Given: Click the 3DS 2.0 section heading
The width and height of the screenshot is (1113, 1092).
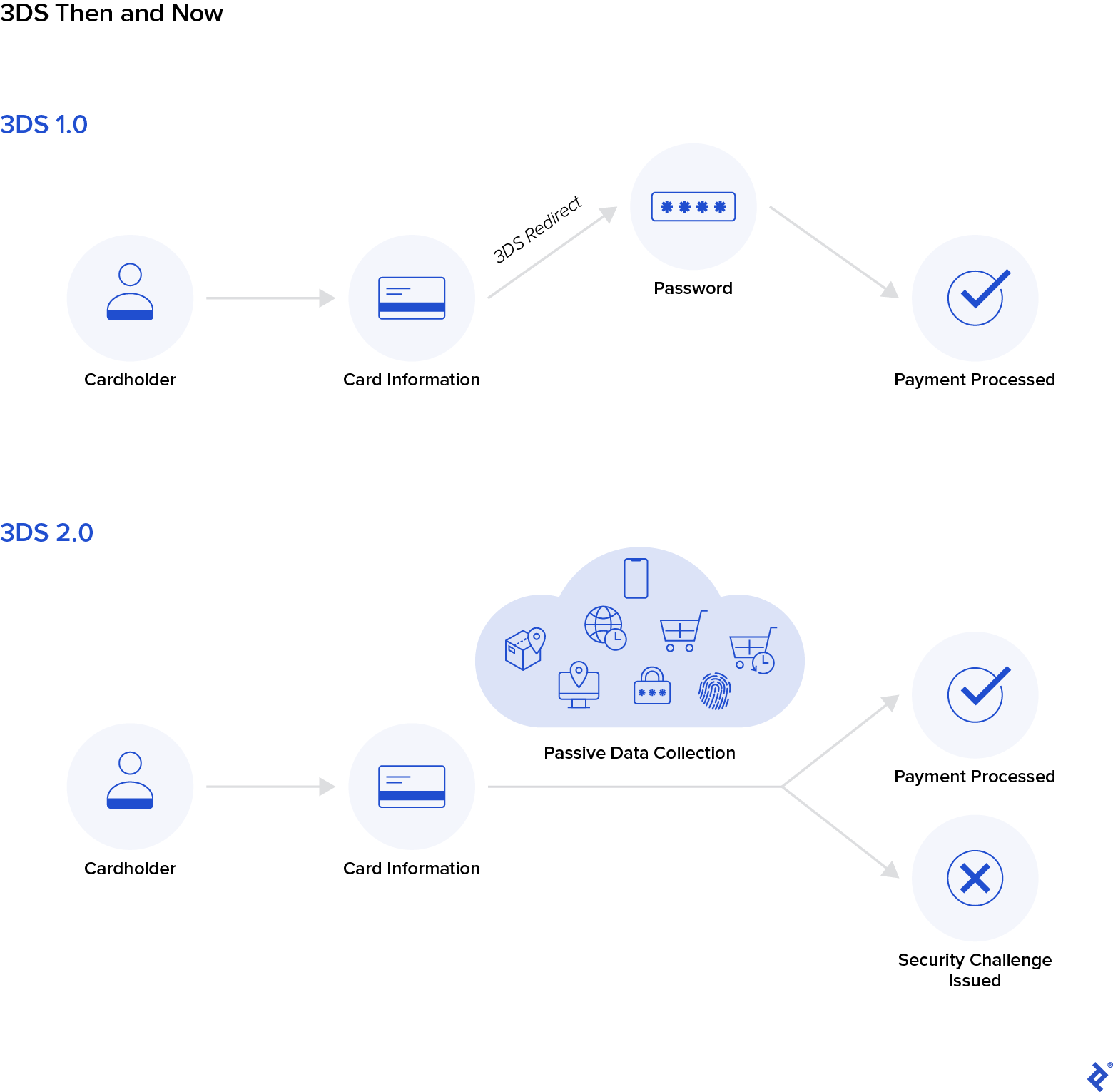Looking at the screenshot, I should [47, 532].
